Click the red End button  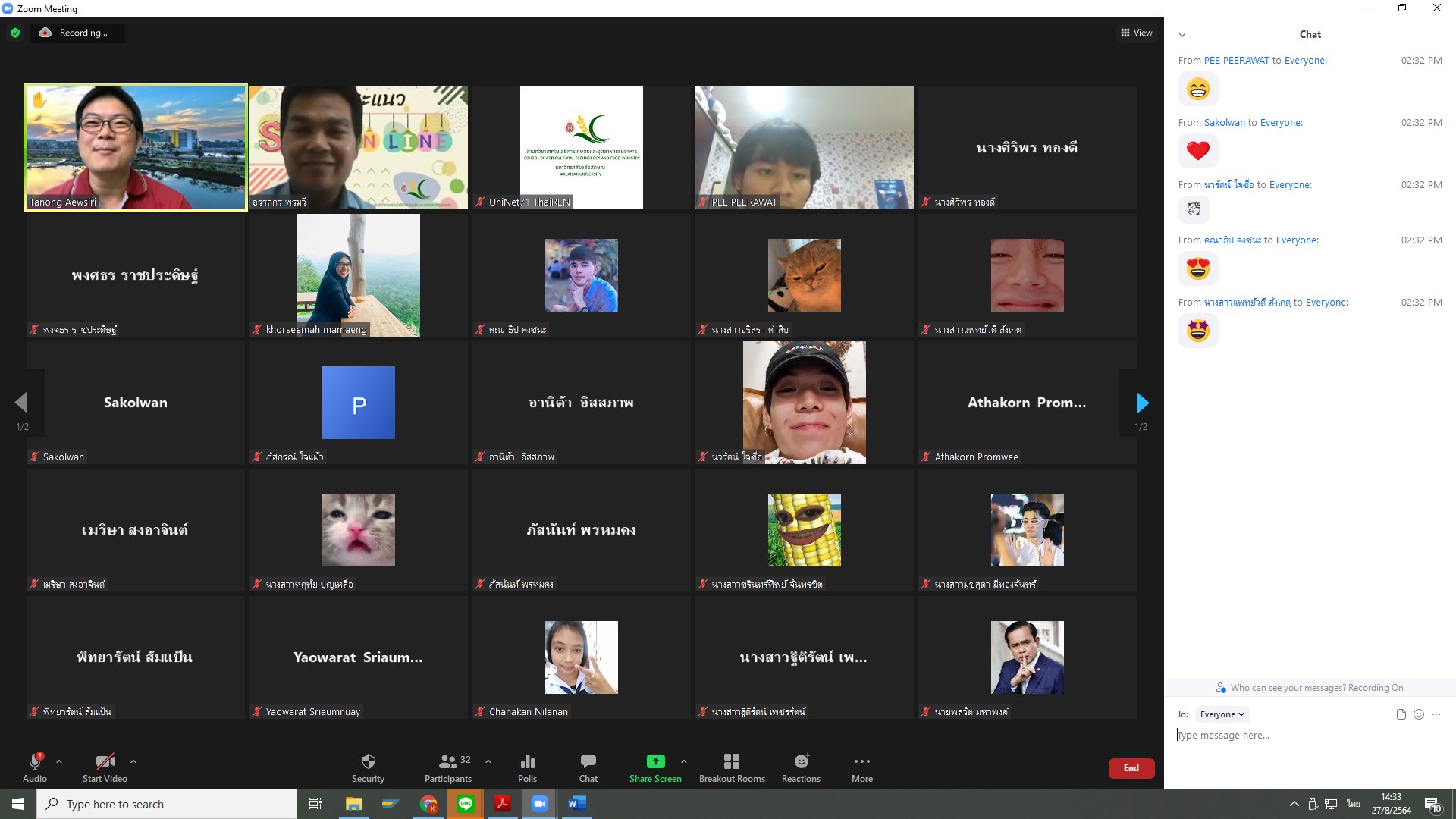pyautogui.click(x=1131, y=768)
